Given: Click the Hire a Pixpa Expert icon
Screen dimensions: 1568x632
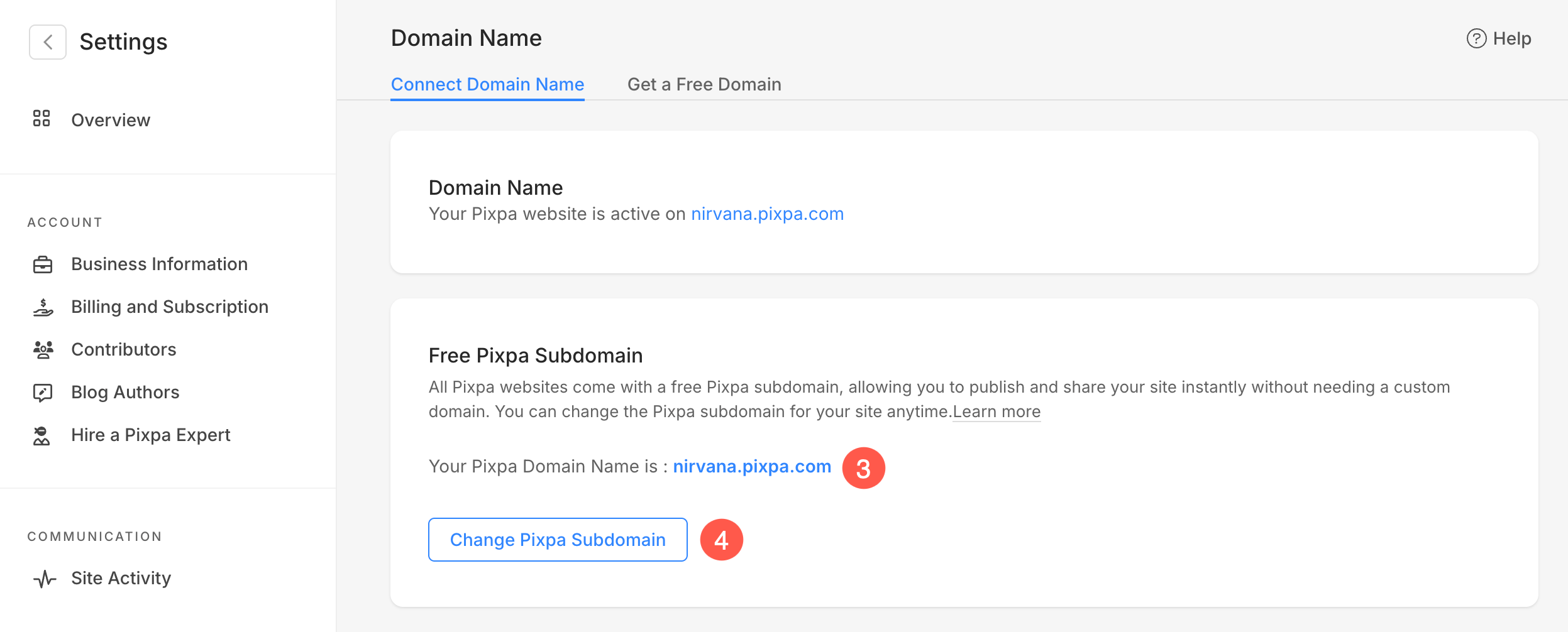Looking at the screenshot, I should click(x=41, y=435).
